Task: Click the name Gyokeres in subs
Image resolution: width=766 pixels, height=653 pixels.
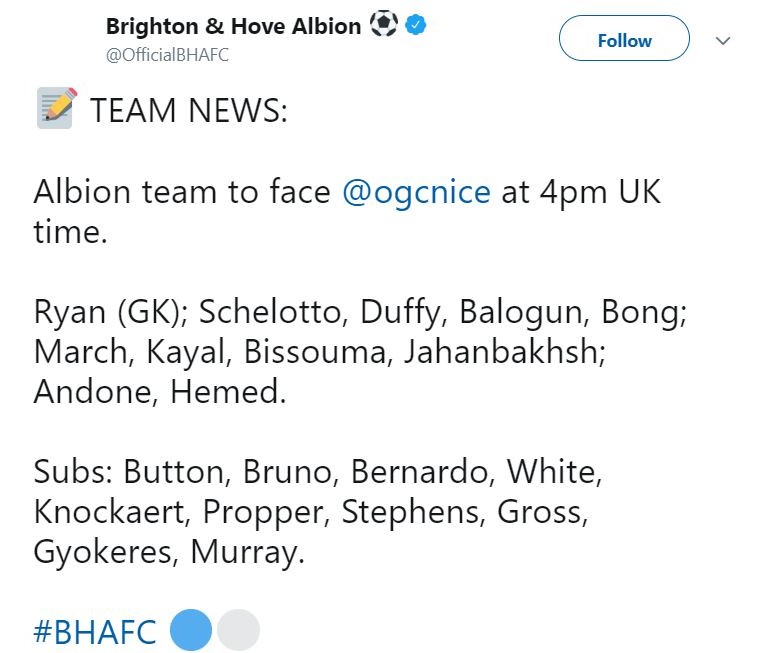Action: point(103,553)
